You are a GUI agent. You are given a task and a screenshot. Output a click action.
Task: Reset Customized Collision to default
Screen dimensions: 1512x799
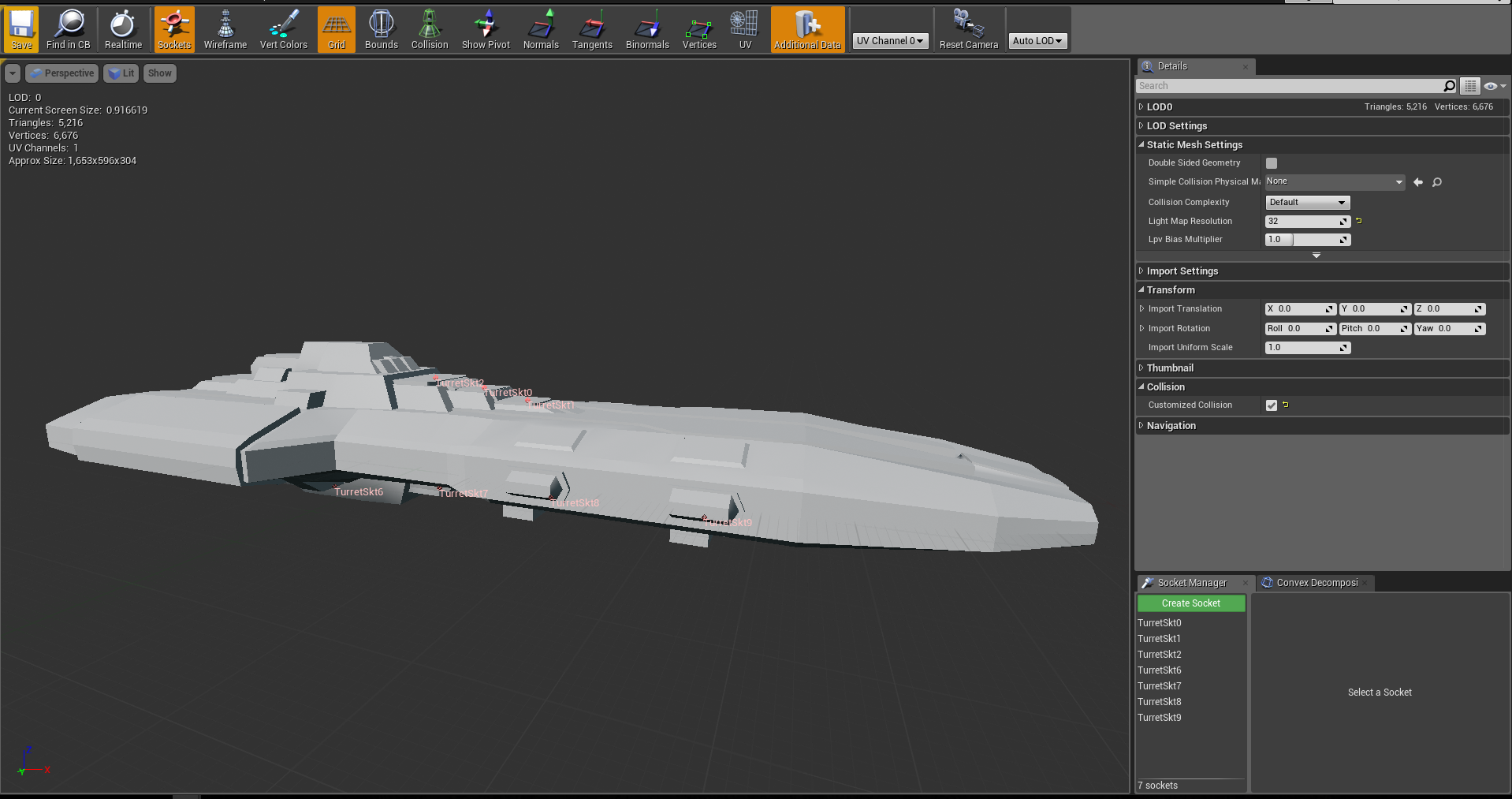click(1286, 405)
